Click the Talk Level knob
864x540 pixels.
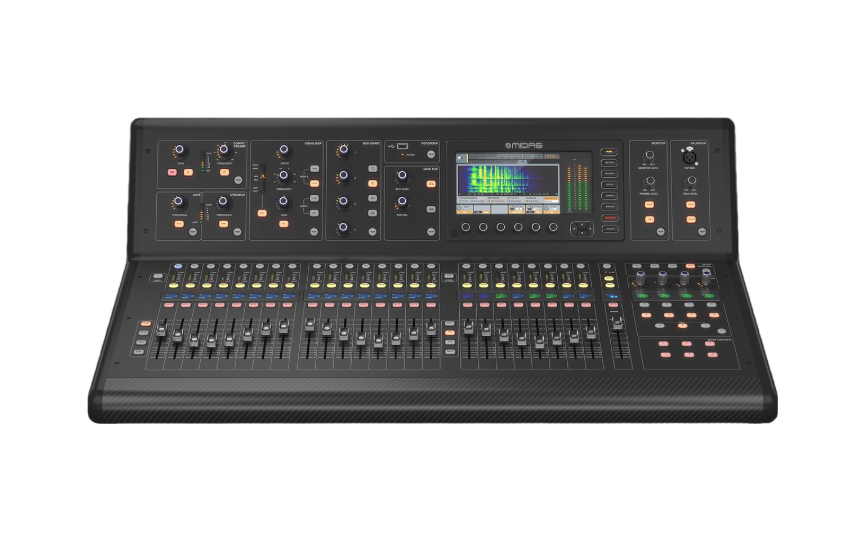tap(690, 181)
